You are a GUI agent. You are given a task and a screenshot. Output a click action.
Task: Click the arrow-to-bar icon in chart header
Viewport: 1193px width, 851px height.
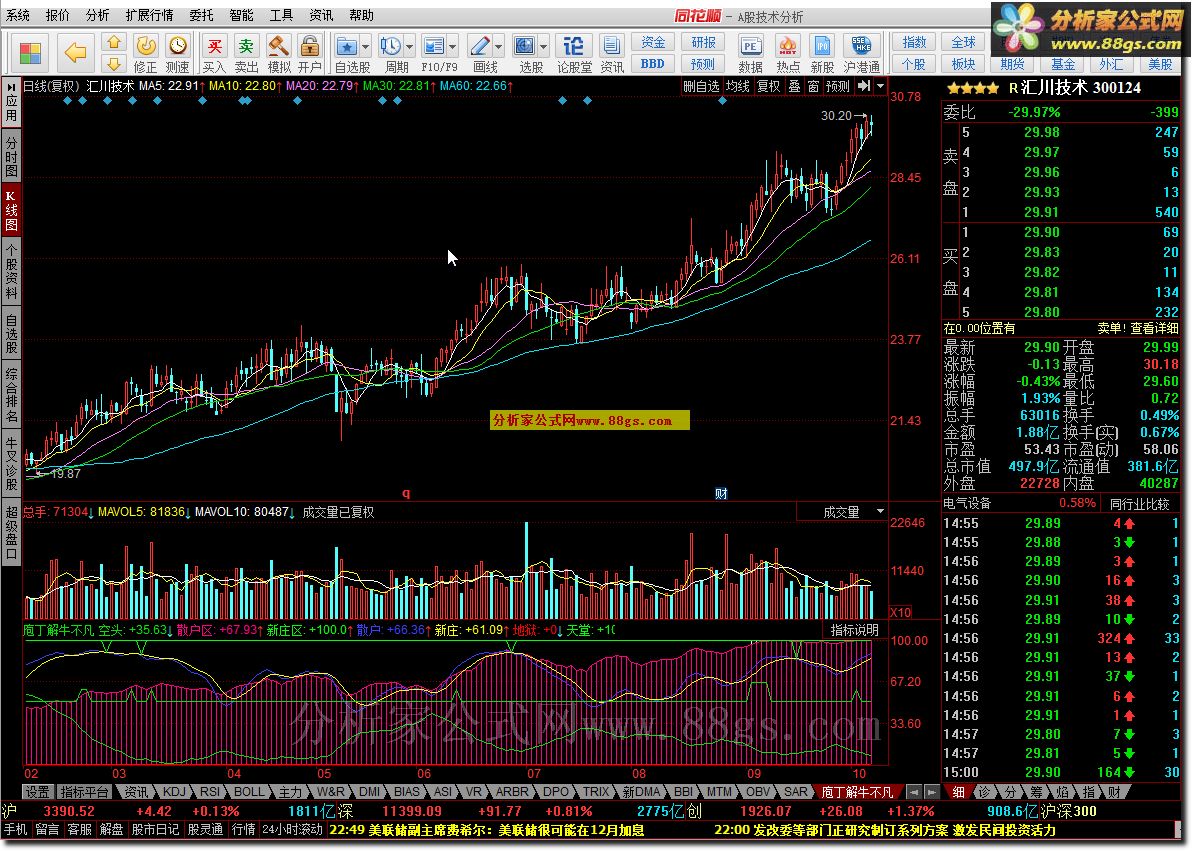[864, 86]
